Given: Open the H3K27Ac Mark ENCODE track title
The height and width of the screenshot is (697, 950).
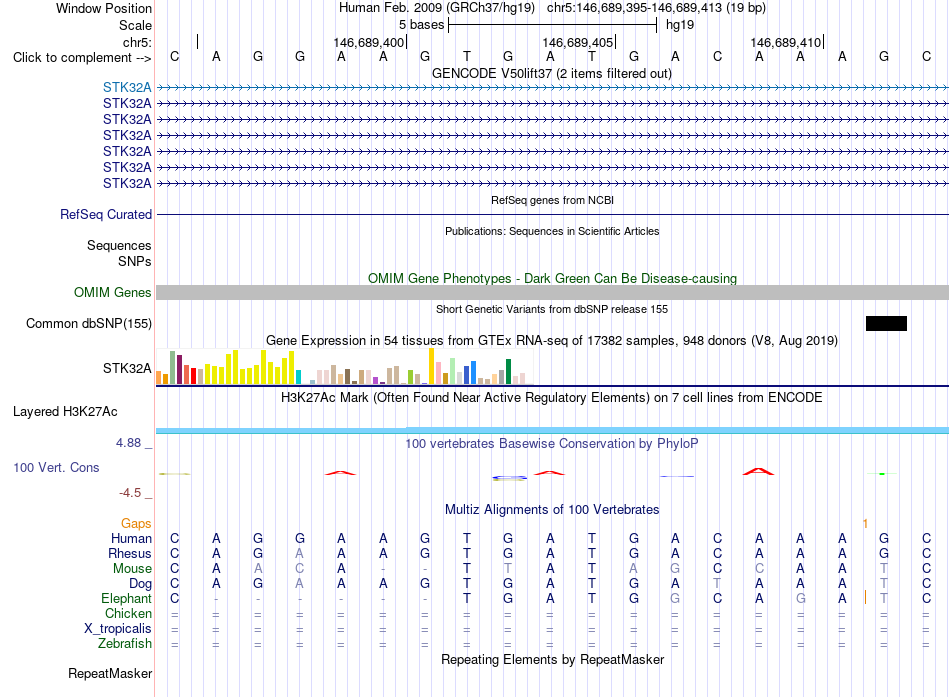Looking at the screenshot, I should pos(552,398).
